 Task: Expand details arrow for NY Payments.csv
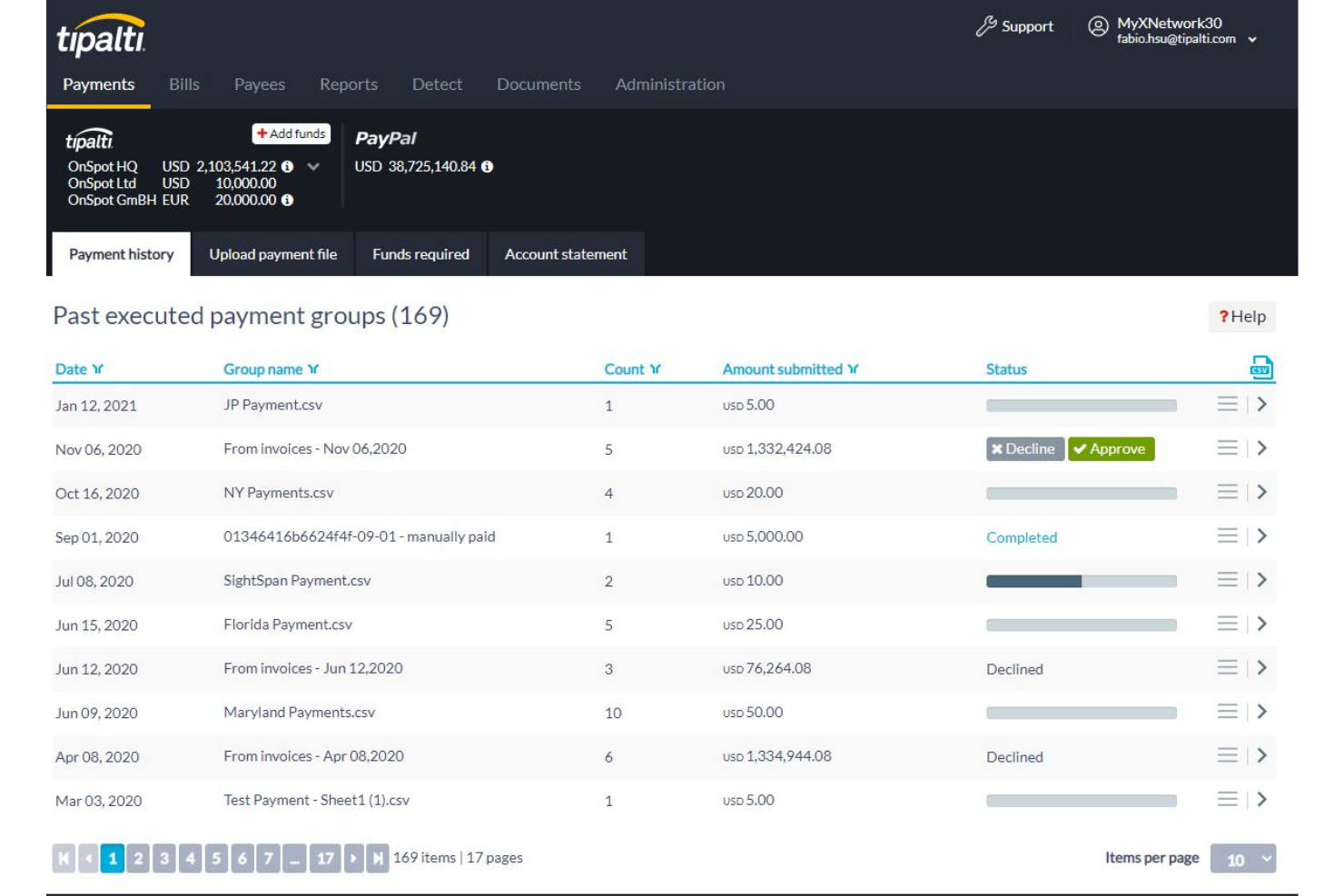1261,492
